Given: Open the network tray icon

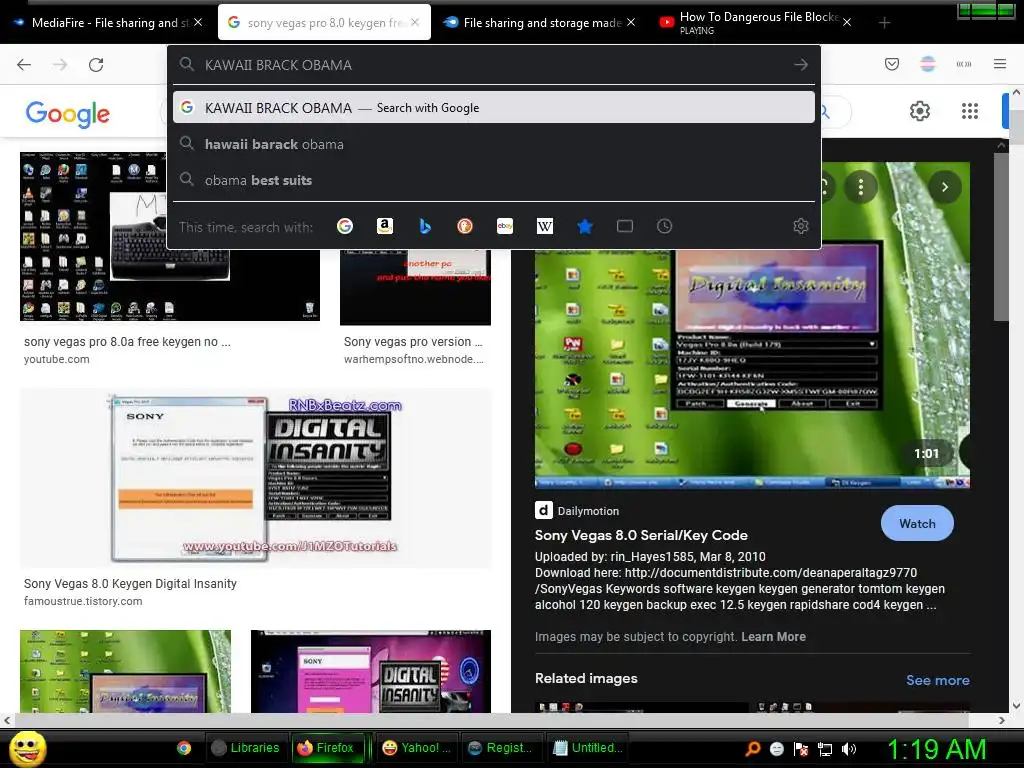Looking at the screenshot, I should point(825,748).
